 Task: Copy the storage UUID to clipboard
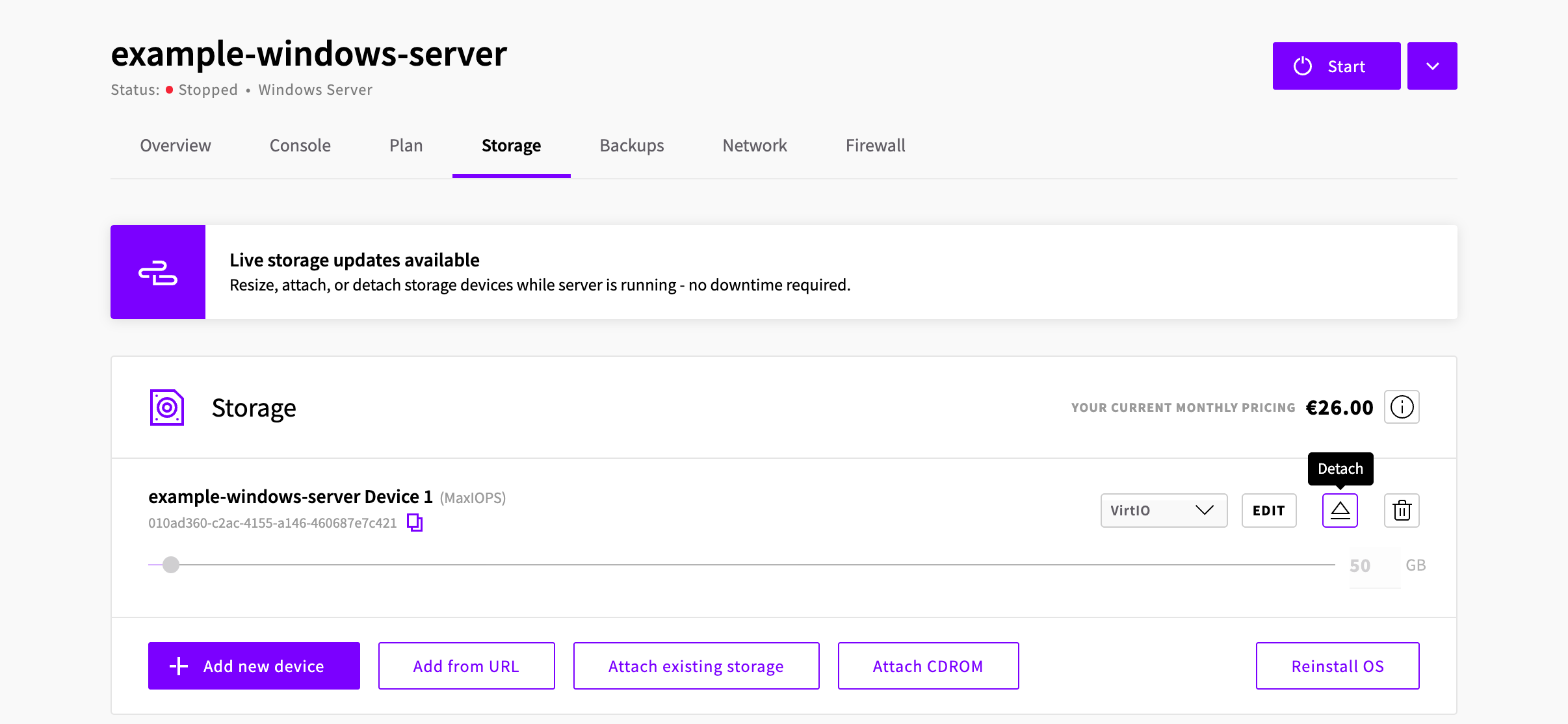pyautogui.click(x=415, y=523)
